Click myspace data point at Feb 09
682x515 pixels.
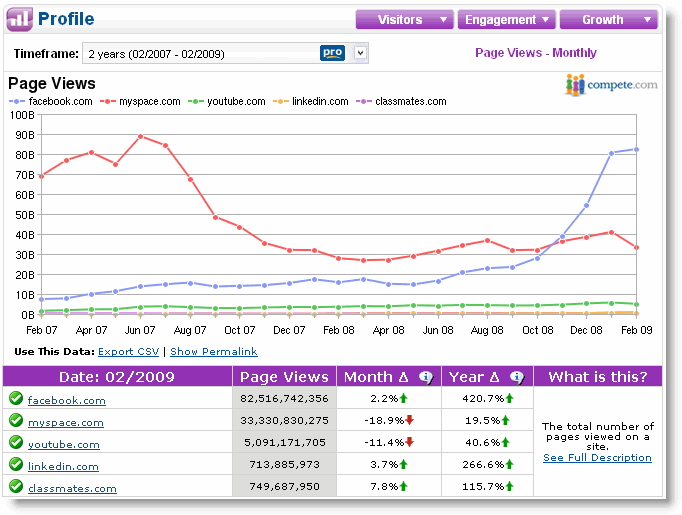(x=636, y=247)
